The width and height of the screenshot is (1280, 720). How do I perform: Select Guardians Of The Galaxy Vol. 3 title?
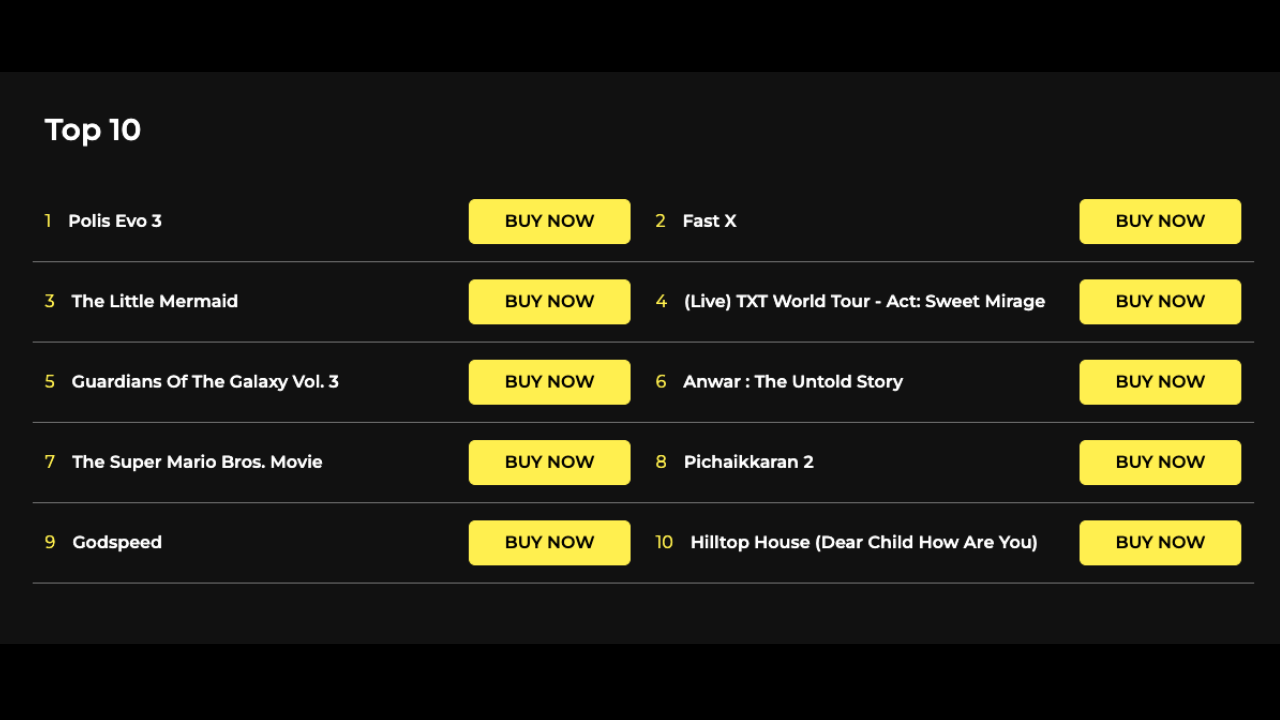(x=205, y=381)
